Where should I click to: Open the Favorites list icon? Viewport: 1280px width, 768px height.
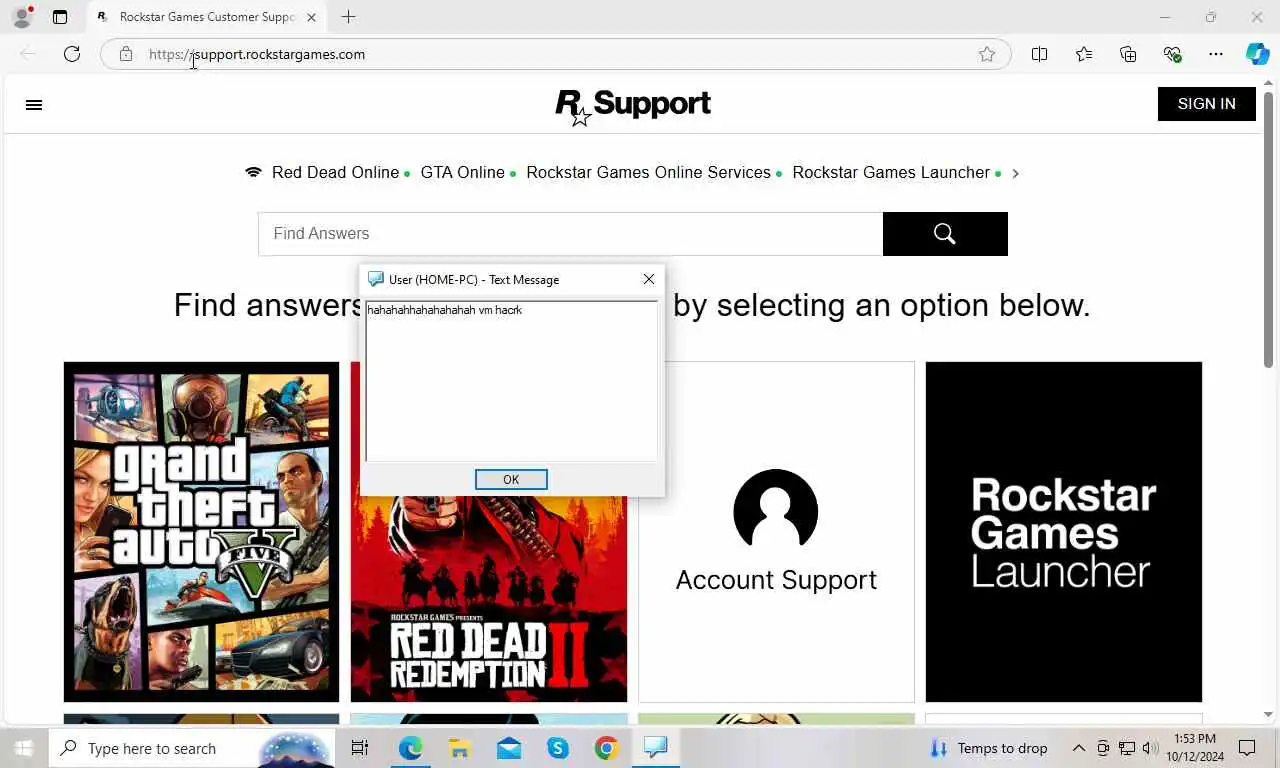1084,54
